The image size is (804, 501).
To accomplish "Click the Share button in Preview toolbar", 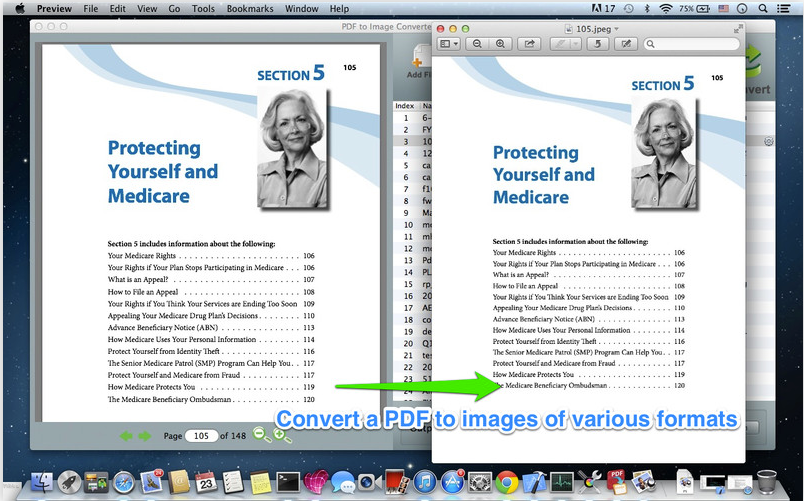I will coord(529,44).
